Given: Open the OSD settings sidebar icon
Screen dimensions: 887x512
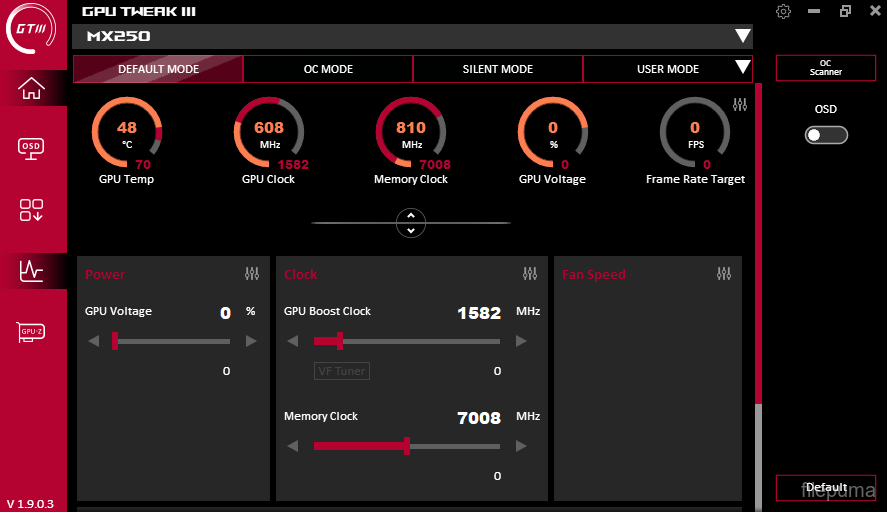Looking at the screenshot, I should [x=32, y=148].
